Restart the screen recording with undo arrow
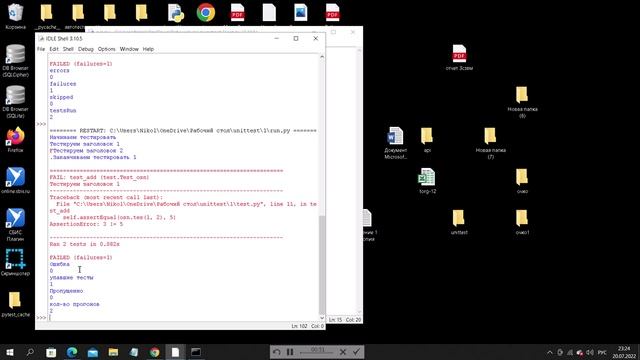 [x=277, y=352]
